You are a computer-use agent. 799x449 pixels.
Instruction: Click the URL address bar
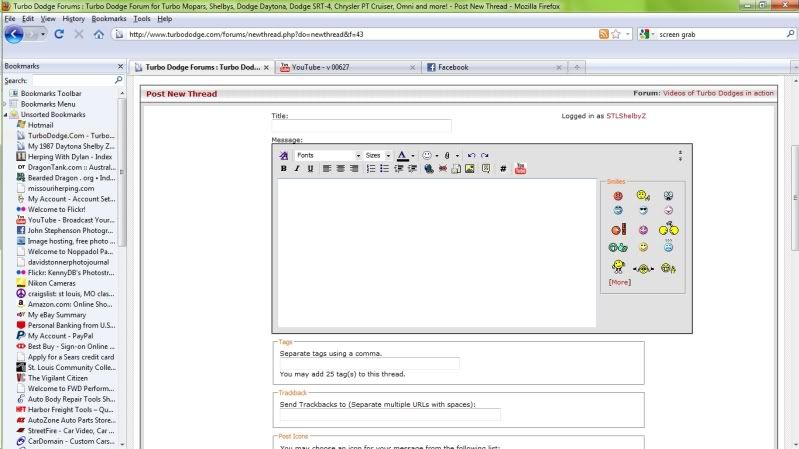coord(362,34)
